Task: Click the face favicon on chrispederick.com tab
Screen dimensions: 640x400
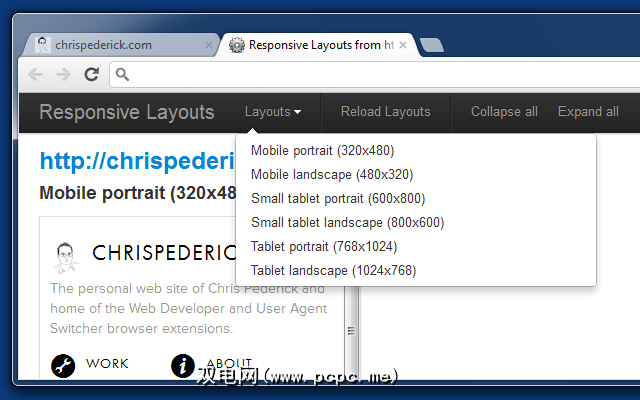Action: [42, 45]
